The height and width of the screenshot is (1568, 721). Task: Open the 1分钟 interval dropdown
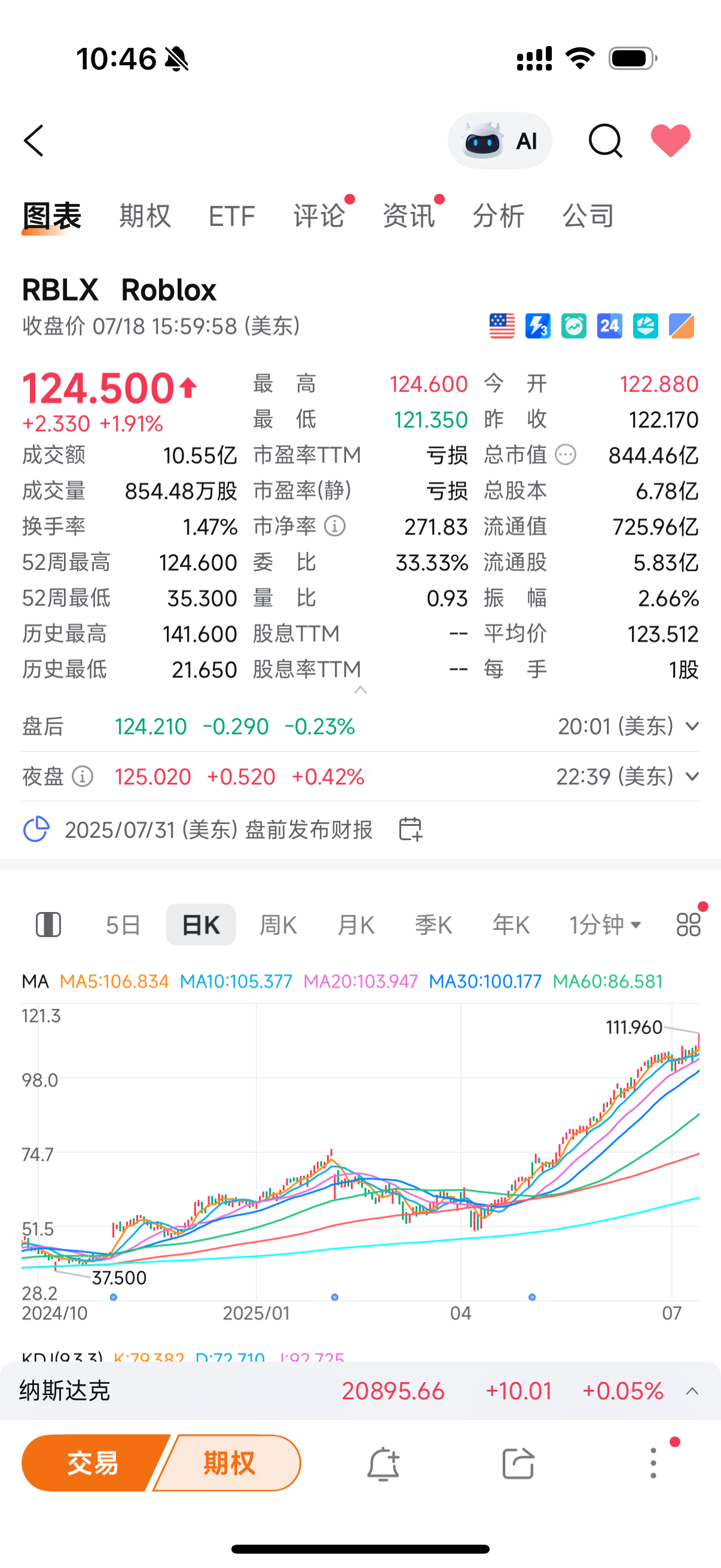point(605,925)
